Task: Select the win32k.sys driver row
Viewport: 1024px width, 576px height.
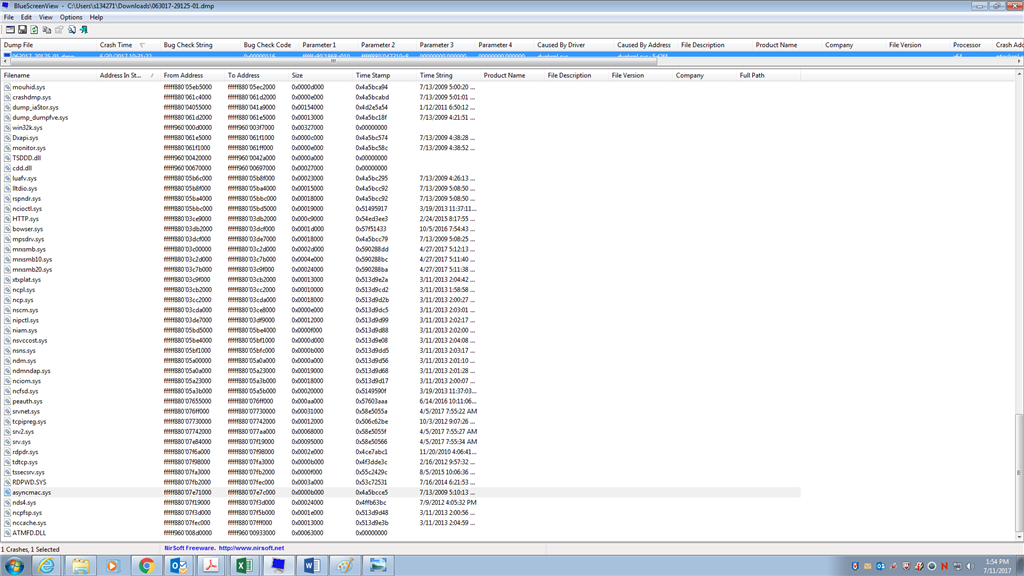Action: 400,128
